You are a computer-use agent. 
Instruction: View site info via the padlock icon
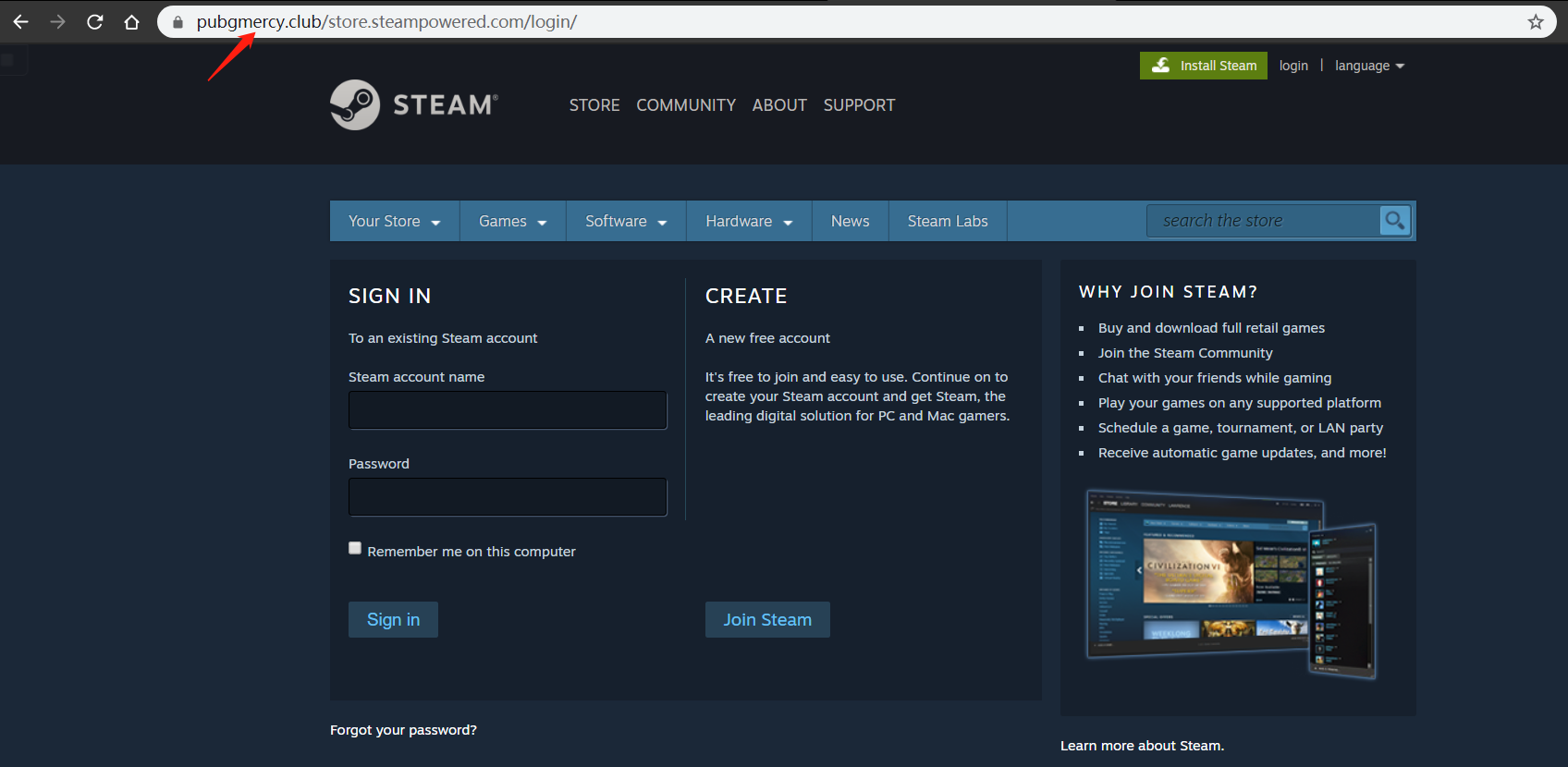(178, 22)
